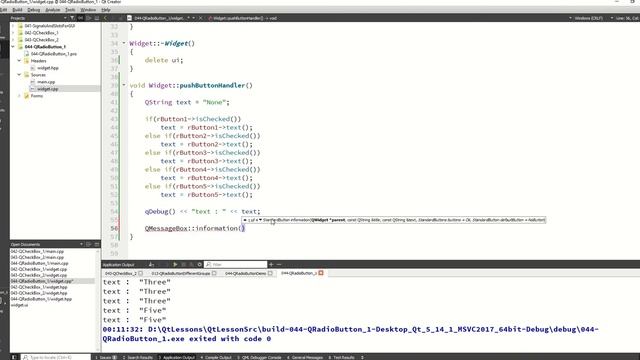Zoom out the application output text

click(x=279, y=264)
